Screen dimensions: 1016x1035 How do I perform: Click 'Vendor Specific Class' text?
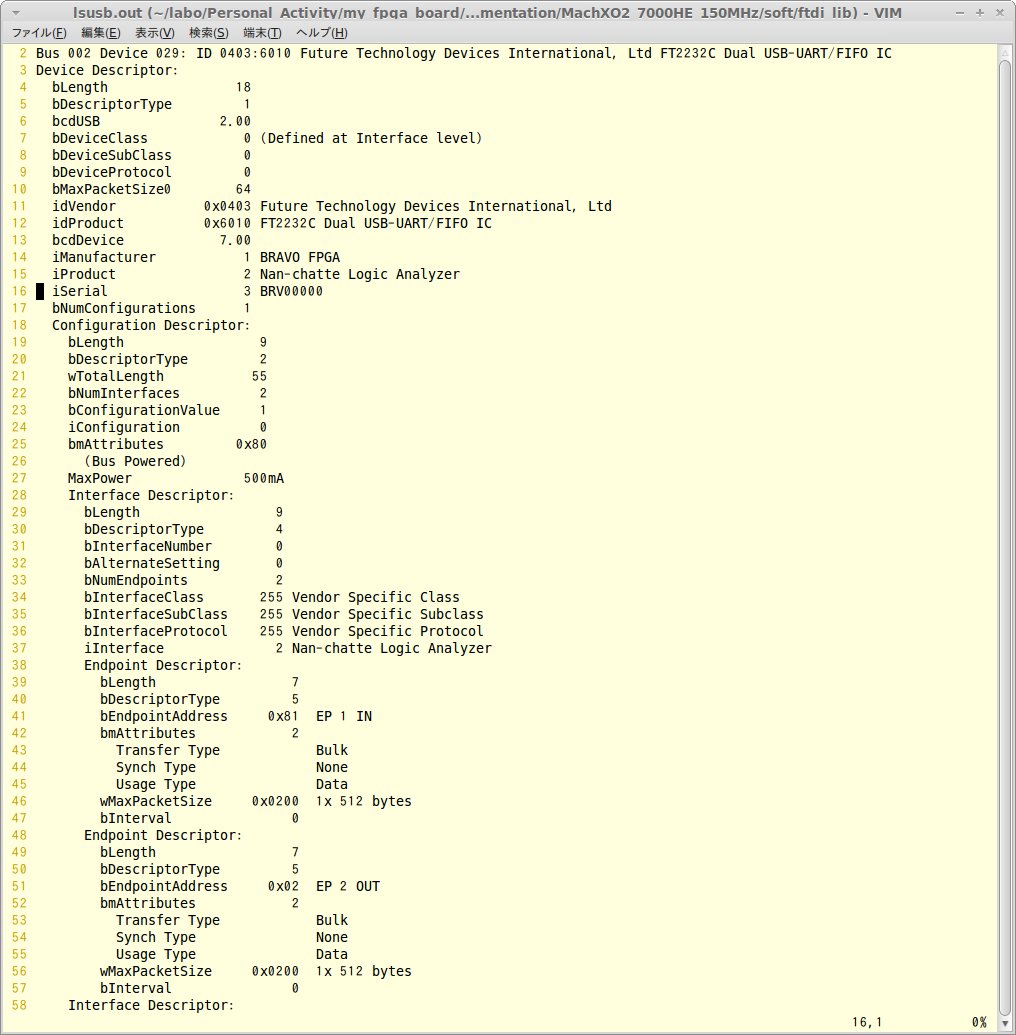point(376,597)
